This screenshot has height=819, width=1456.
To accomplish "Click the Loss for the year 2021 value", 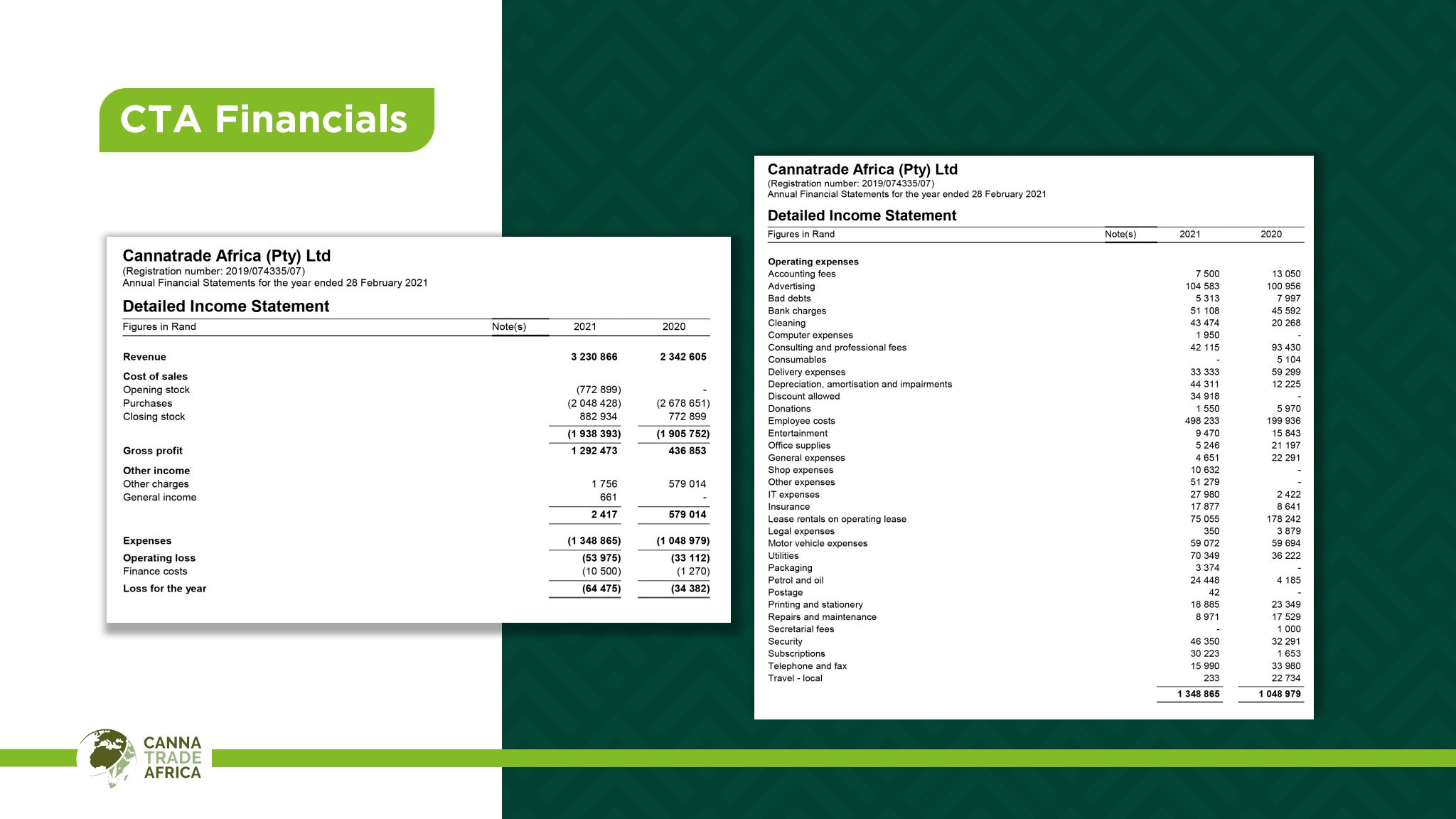I will pos(601,589).
